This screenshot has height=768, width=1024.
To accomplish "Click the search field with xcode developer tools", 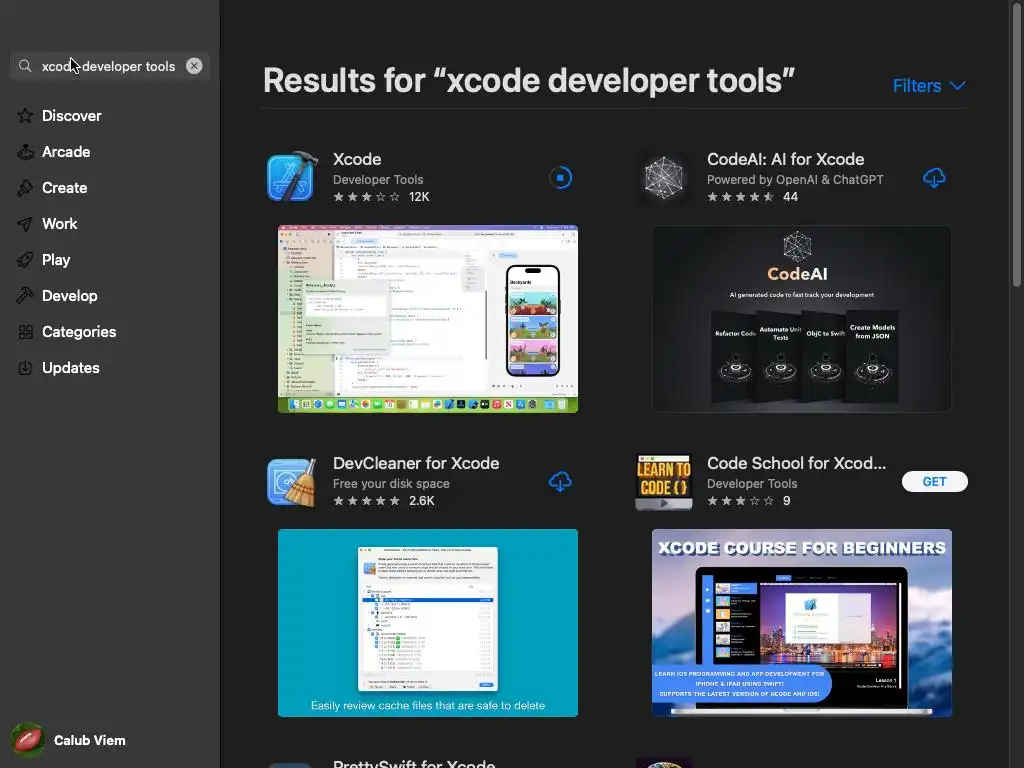I will [110, 66].
